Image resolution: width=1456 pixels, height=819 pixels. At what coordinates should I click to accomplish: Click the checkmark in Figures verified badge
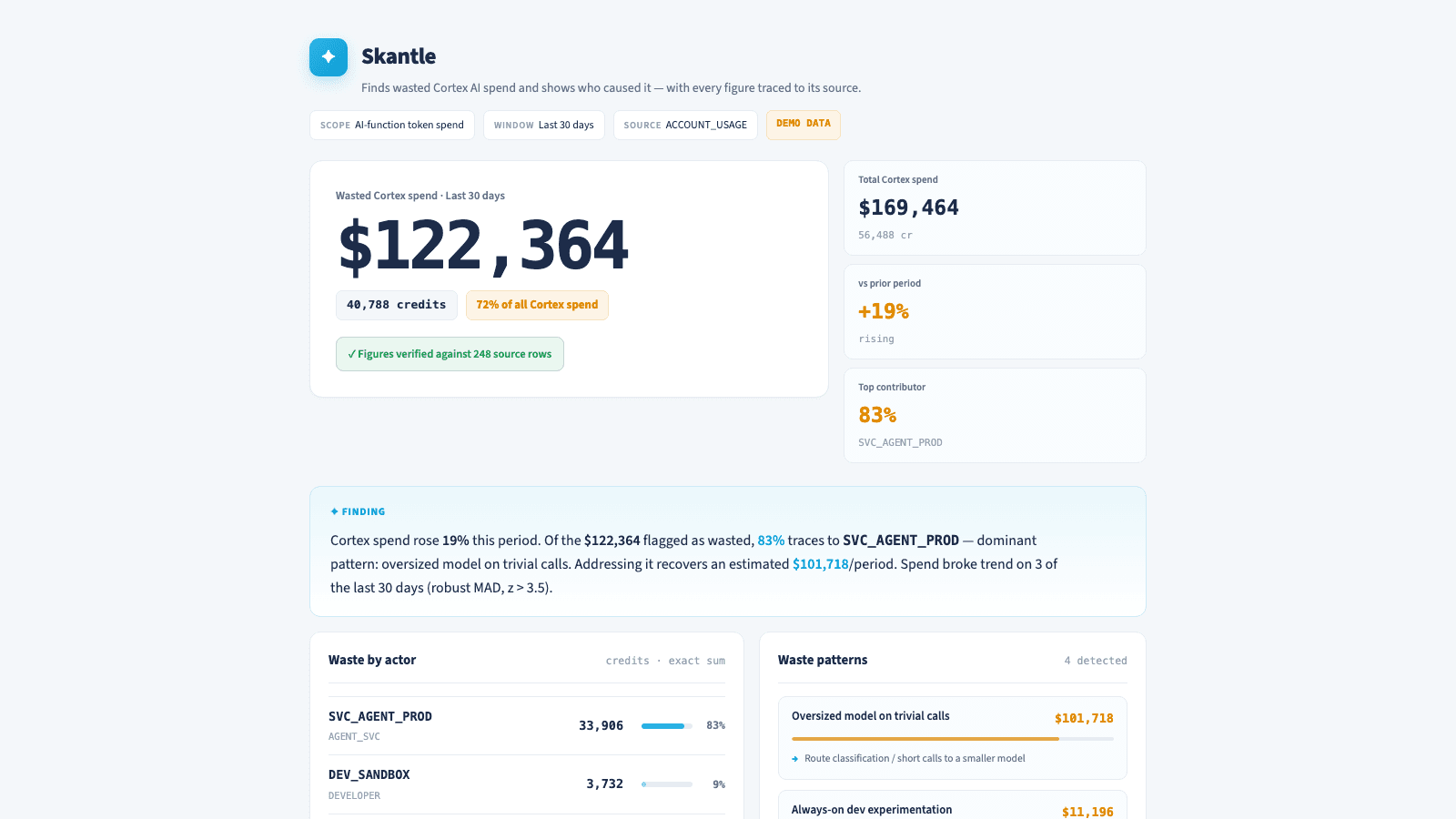tap(352, 354)
